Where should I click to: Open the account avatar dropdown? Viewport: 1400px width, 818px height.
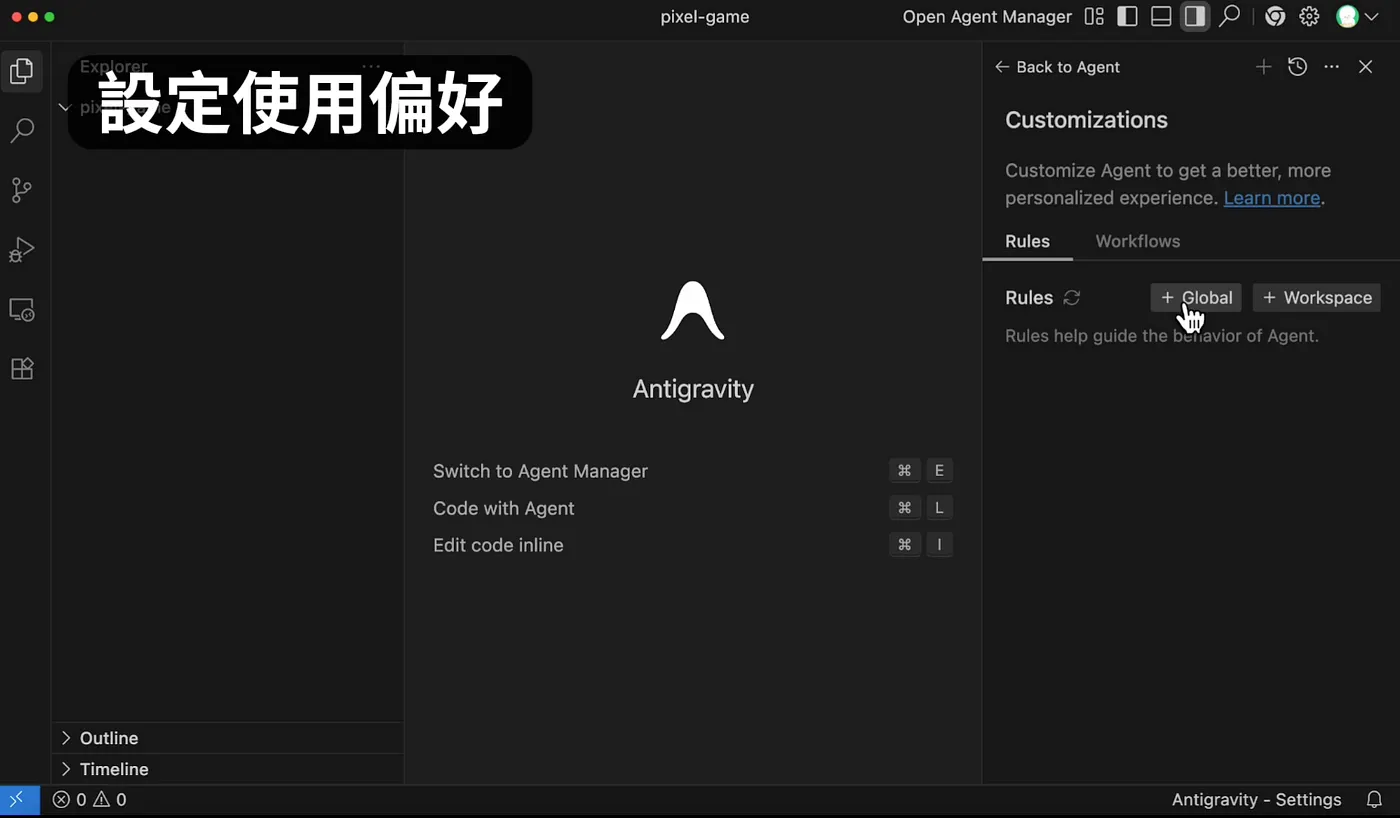(1357, 17)
